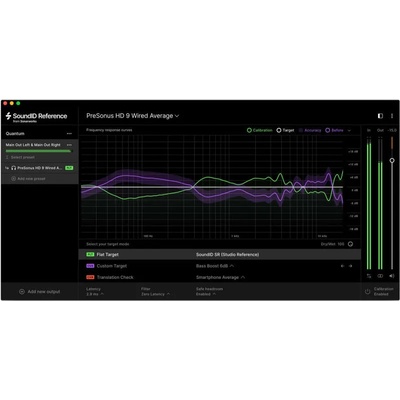The width and height of the screenshot is (400, 400).
Task: Click the speaker volume icon
Action: tap(392, 276)
